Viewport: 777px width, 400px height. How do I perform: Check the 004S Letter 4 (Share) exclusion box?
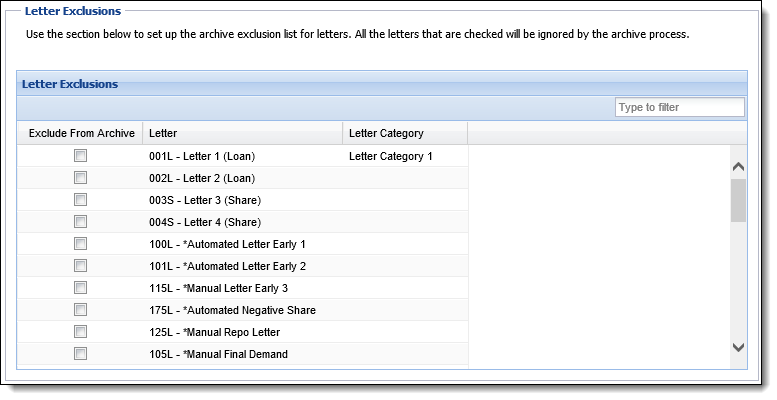80,222
